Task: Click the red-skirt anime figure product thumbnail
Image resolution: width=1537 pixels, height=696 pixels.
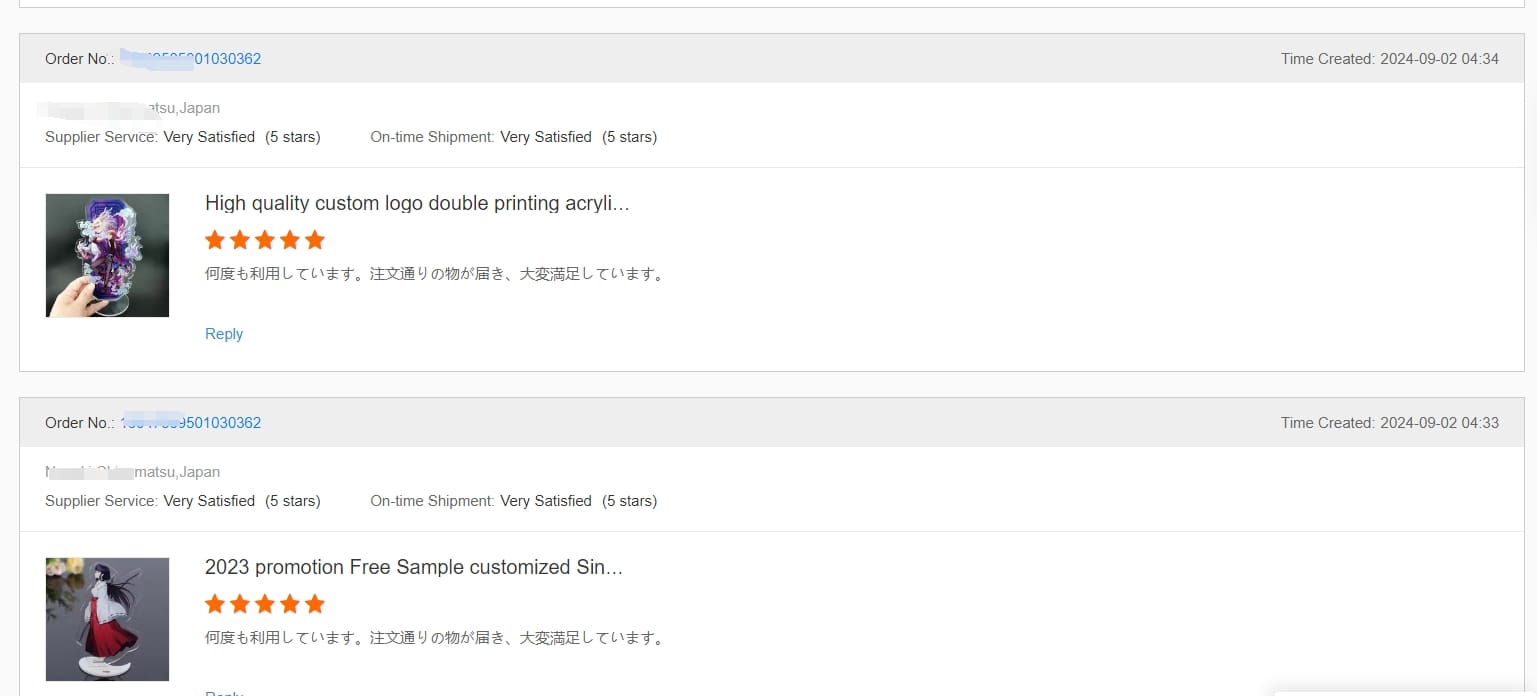Action: (107, 619)
